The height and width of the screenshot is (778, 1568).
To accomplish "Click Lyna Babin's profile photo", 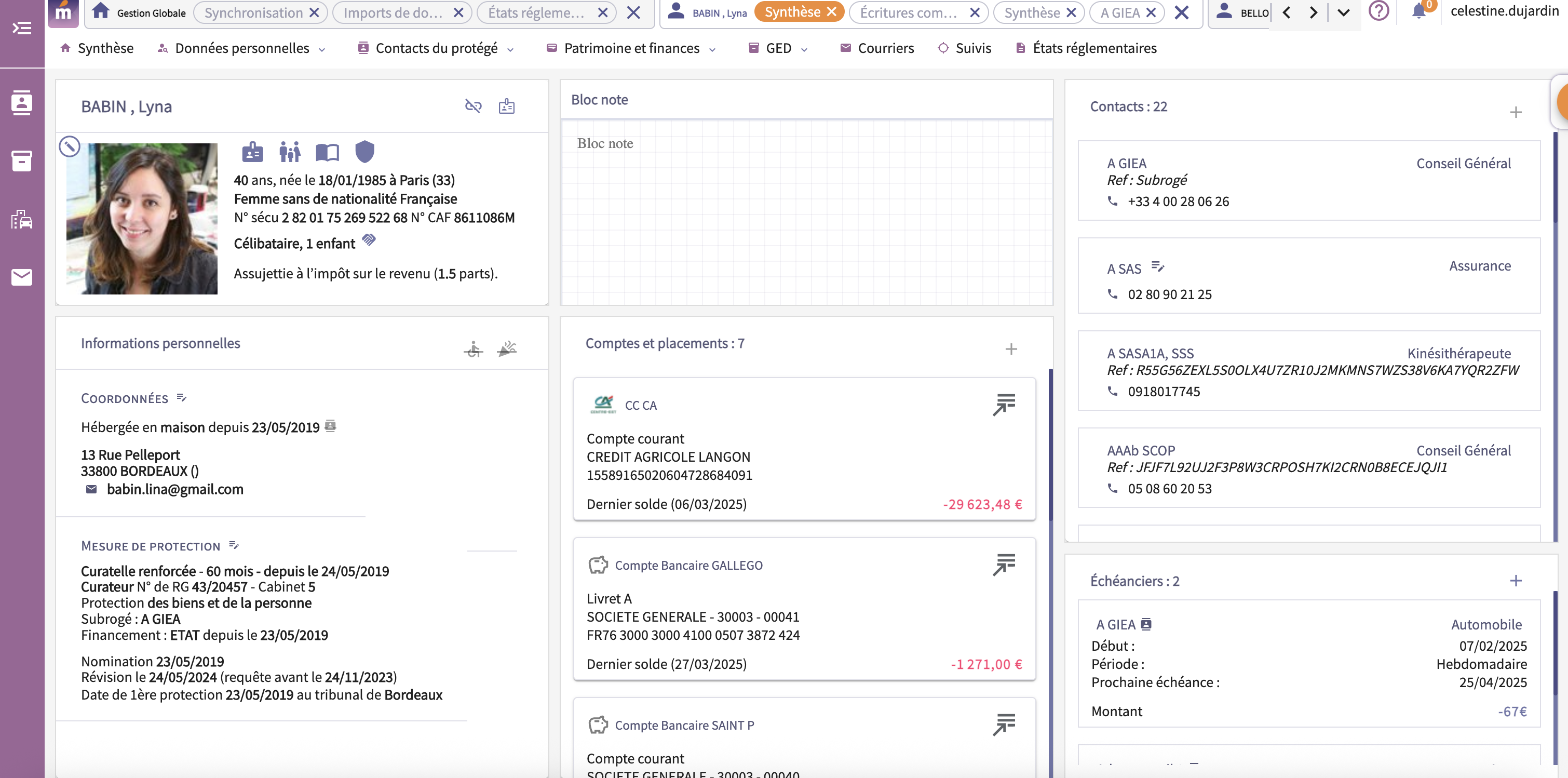I will 142,219.
